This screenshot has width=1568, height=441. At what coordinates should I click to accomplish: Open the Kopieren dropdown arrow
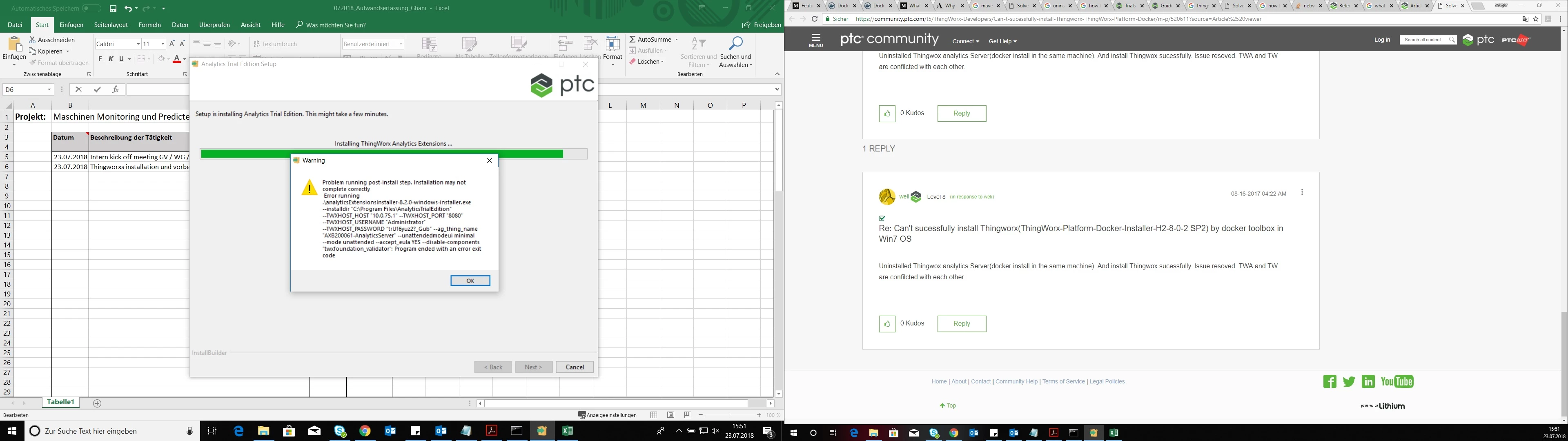67,51
